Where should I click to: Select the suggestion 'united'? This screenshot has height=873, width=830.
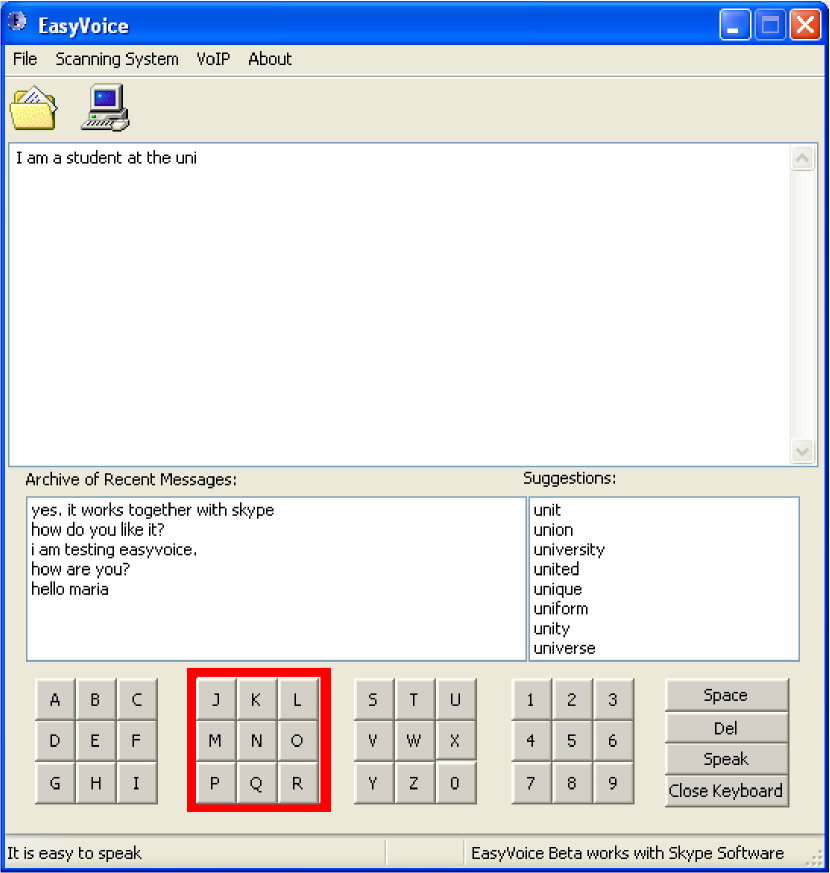[x=556, y=569]
